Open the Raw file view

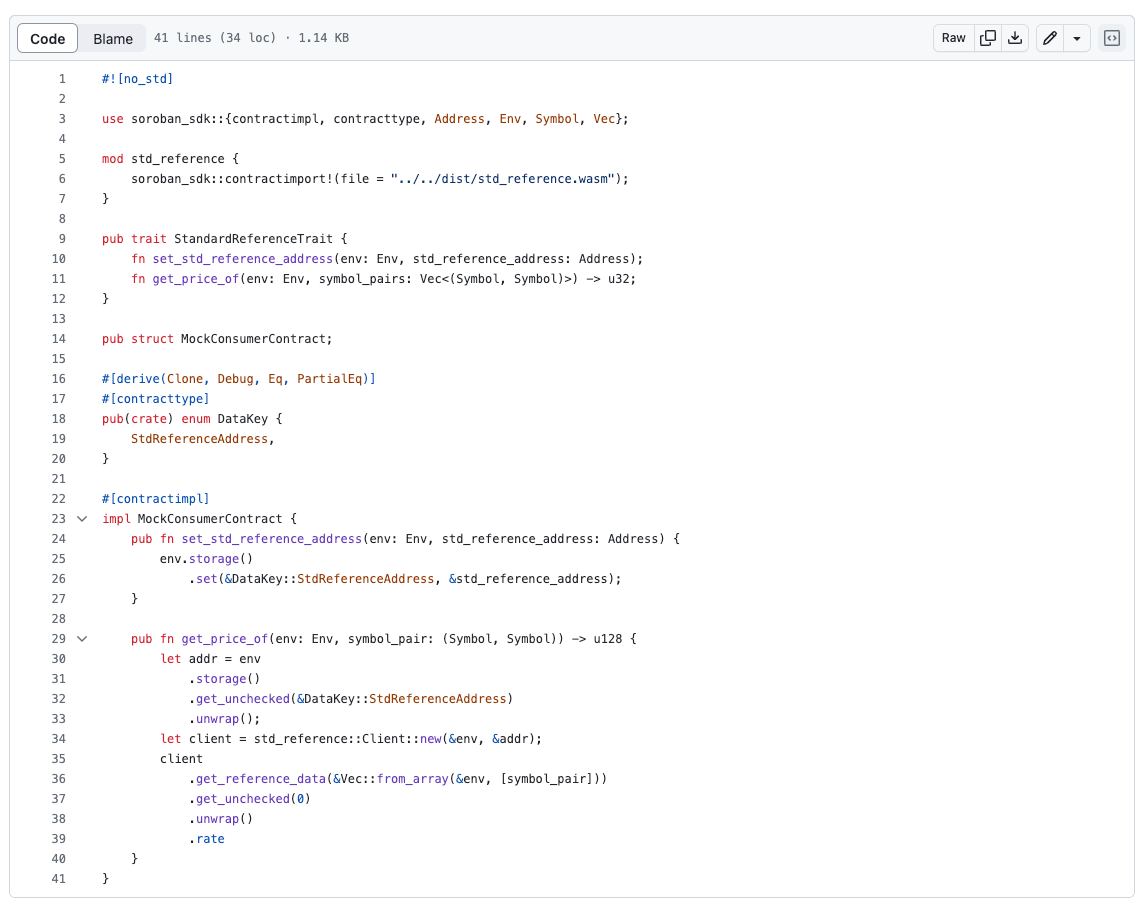pyautogui.click(x=953, y=38)
